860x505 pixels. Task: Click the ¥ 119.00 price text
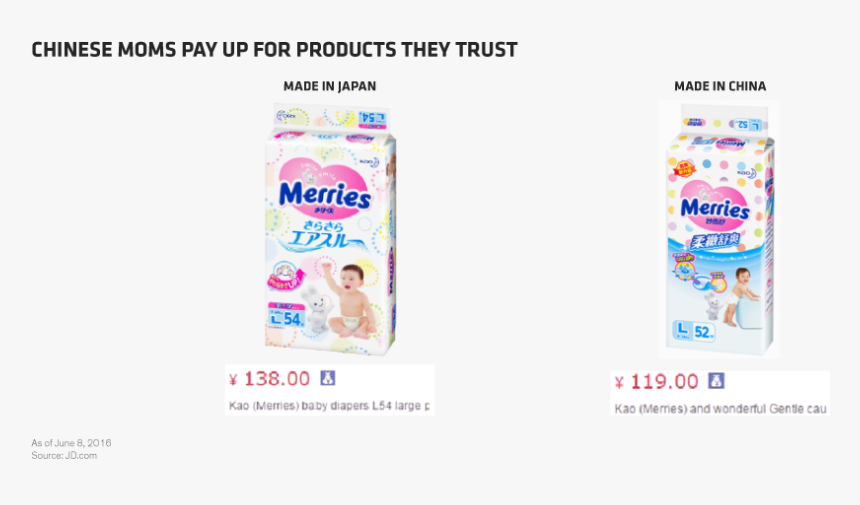click(657, 381)
